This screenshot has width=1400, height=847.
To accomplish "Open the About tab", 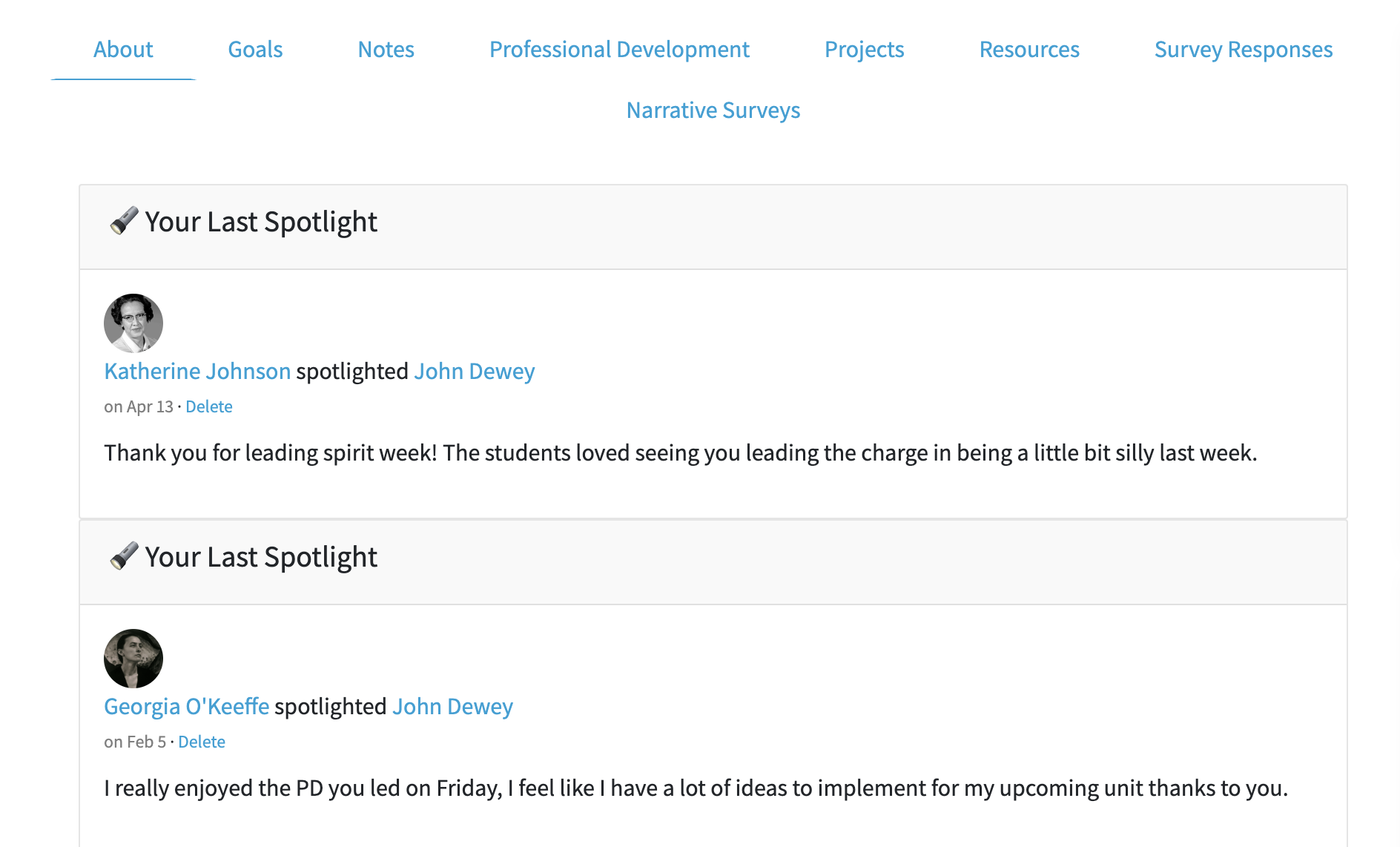I will tap(123, 50).
